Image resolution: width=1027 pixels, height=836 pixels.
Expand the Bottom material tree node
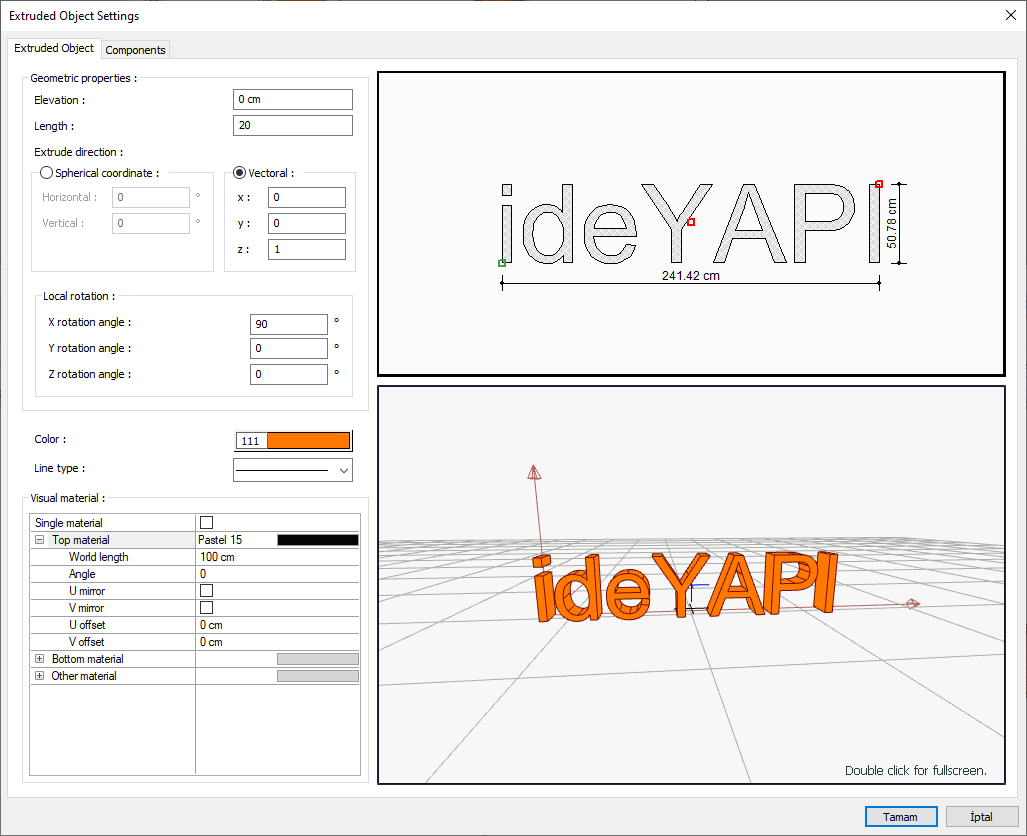coord(40,659)
